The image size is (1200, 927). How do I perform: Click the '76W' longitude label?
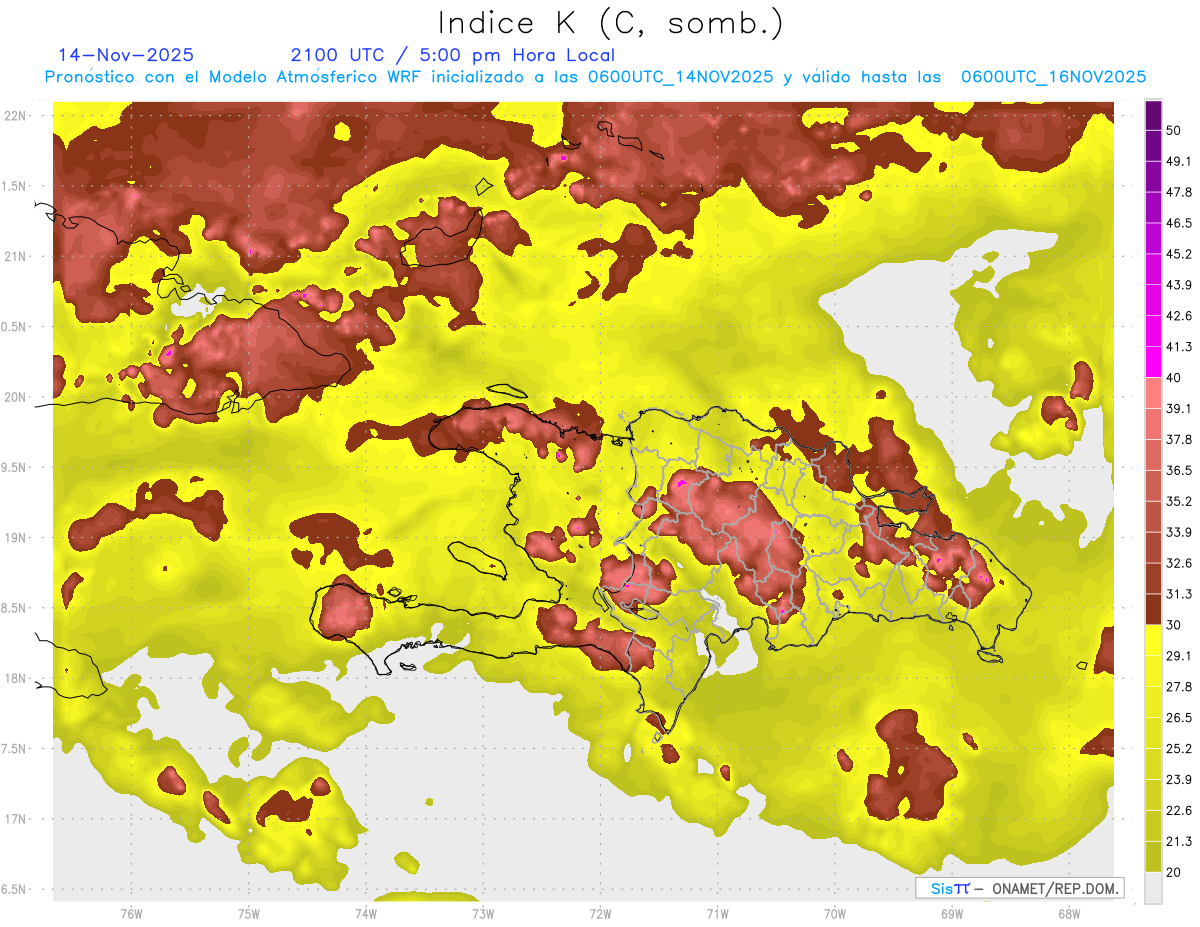[x=131, y=913]
